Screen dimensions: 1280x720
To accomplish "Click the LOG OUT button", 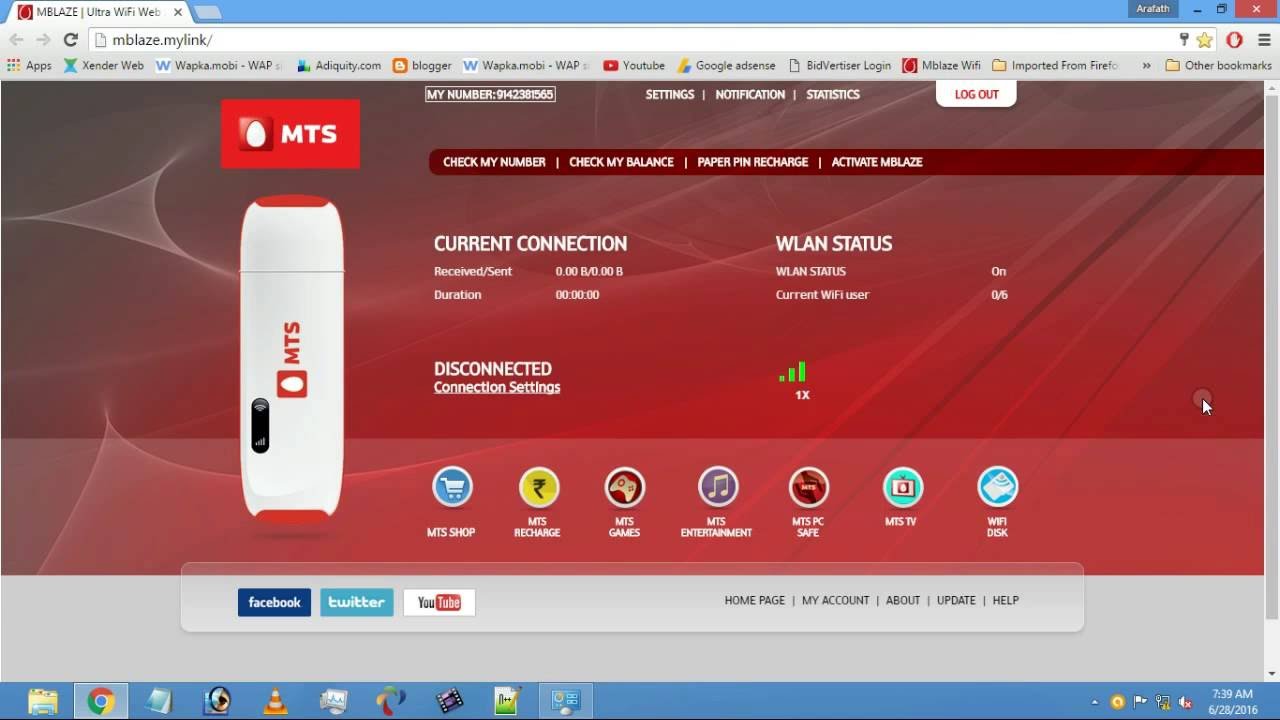I will click(x=976, y=94).
